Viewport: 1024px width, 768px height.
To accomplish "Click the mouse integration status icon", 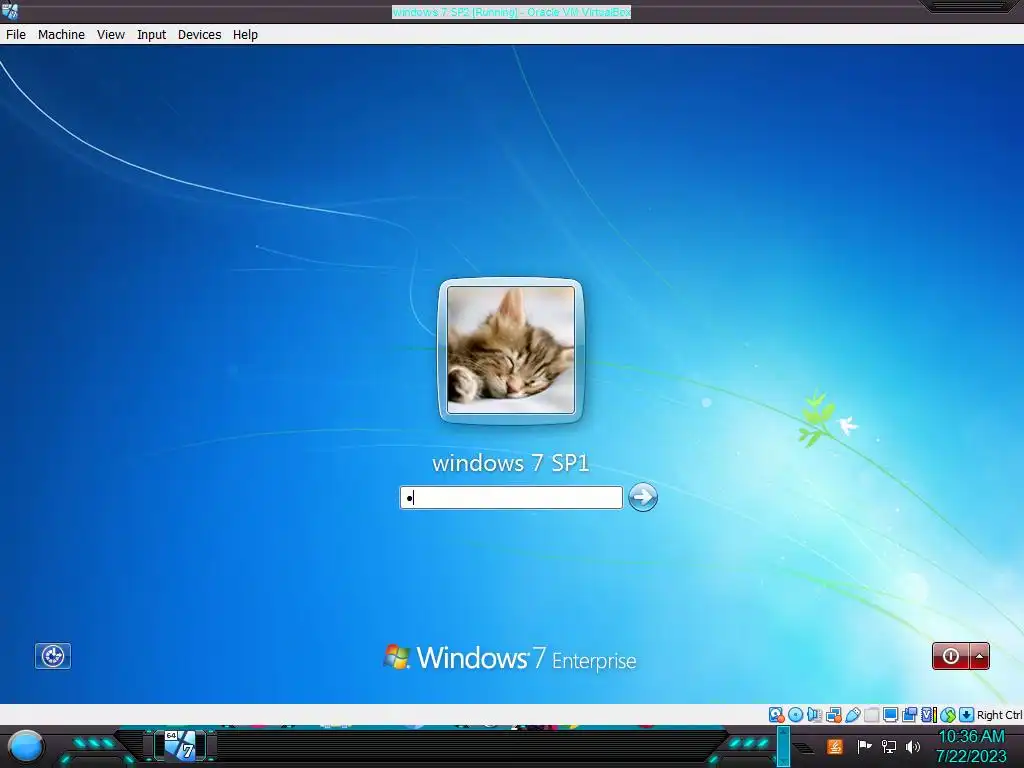I will point(948,714).
